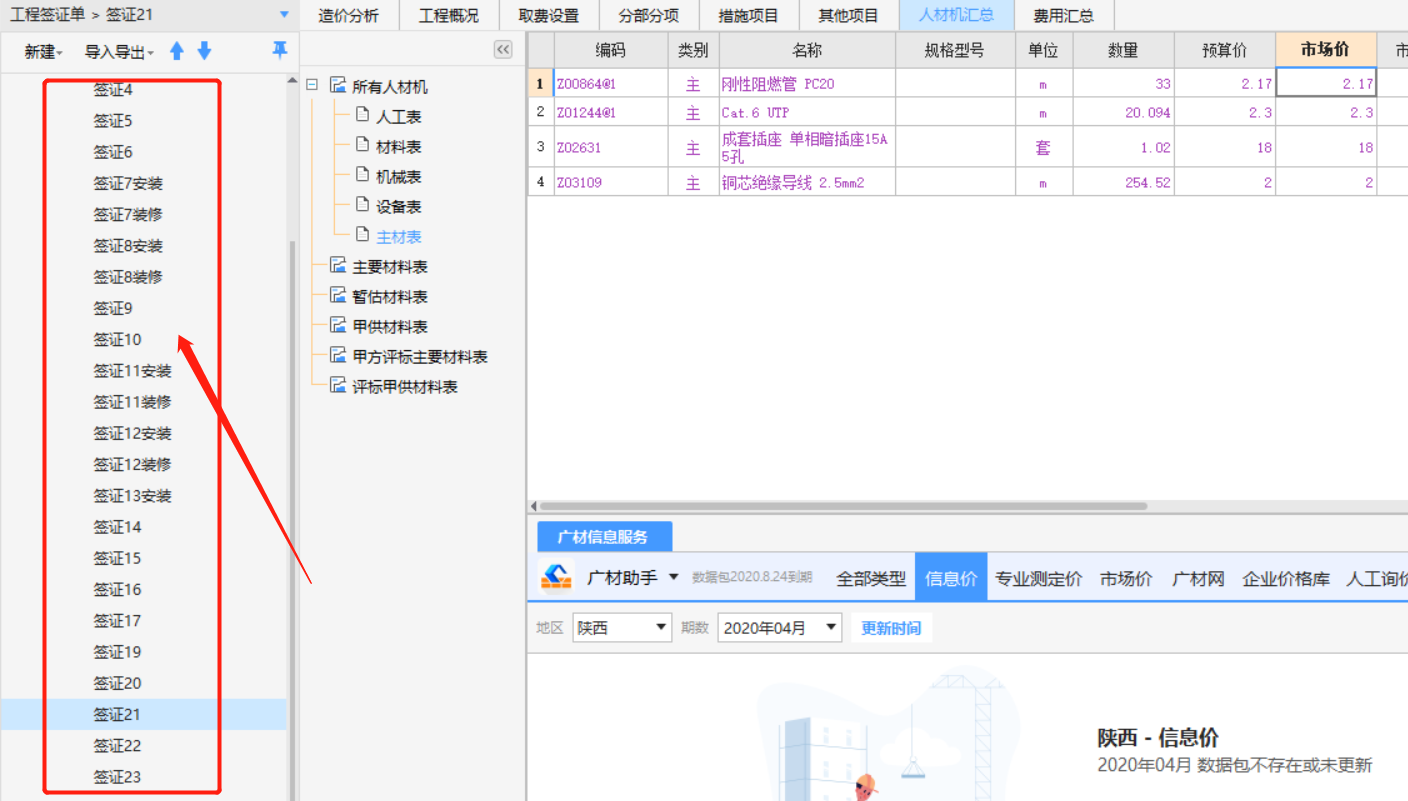Collapse the tree panel with double-chevron button
Screen dimensions: 1408x801
(503, 49)
